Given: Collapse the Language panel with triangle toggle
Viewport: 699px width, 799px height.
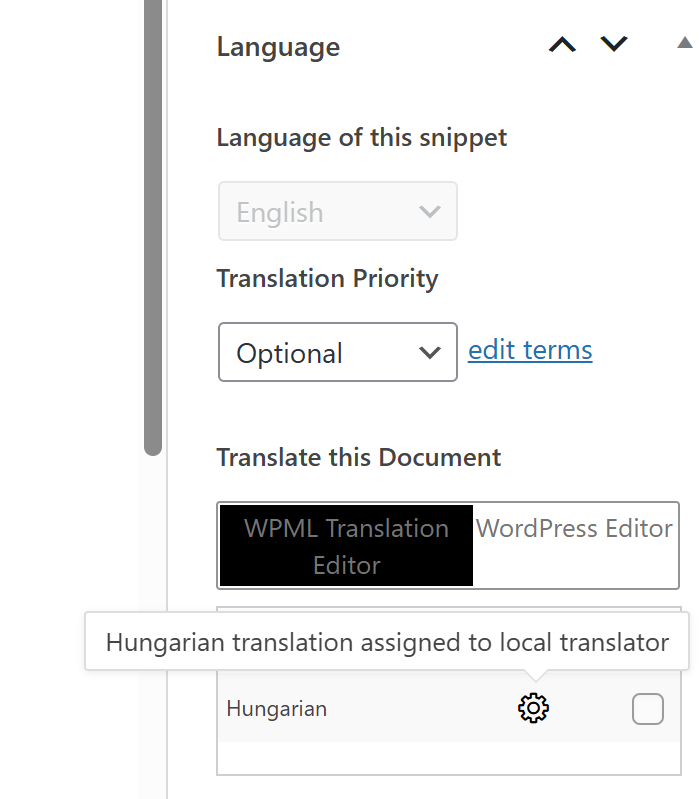Looking at the screenshot, I should (x=685, y=43).
